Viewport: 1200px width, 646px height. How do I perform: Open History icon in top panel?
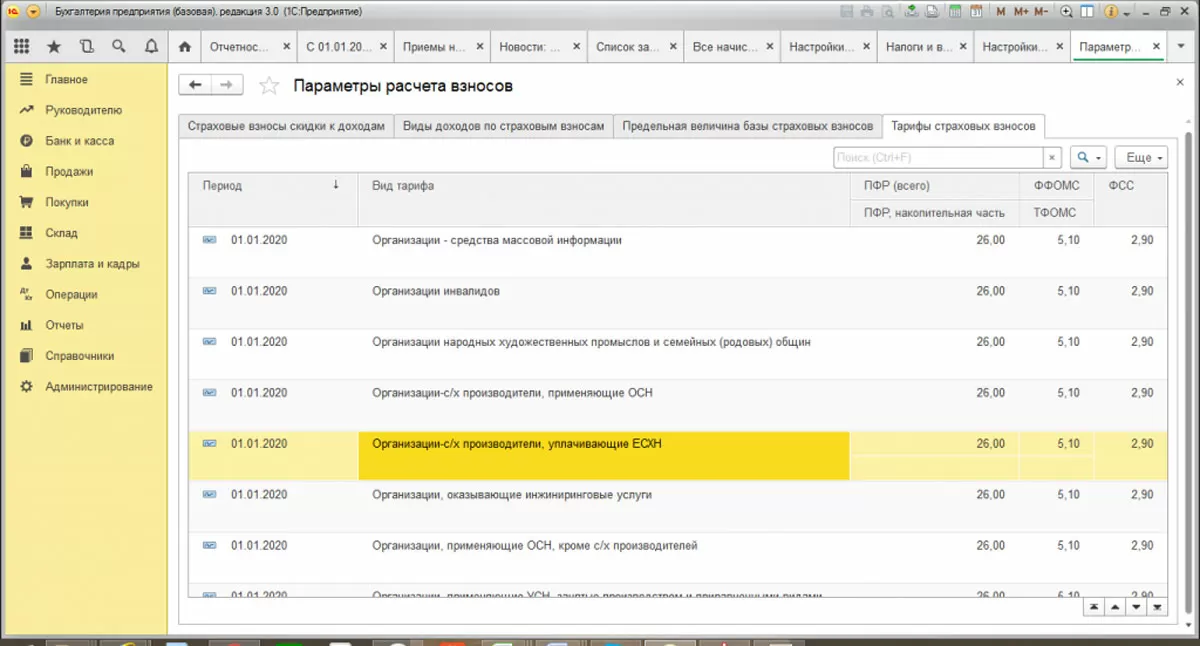[x=86, y=46]
